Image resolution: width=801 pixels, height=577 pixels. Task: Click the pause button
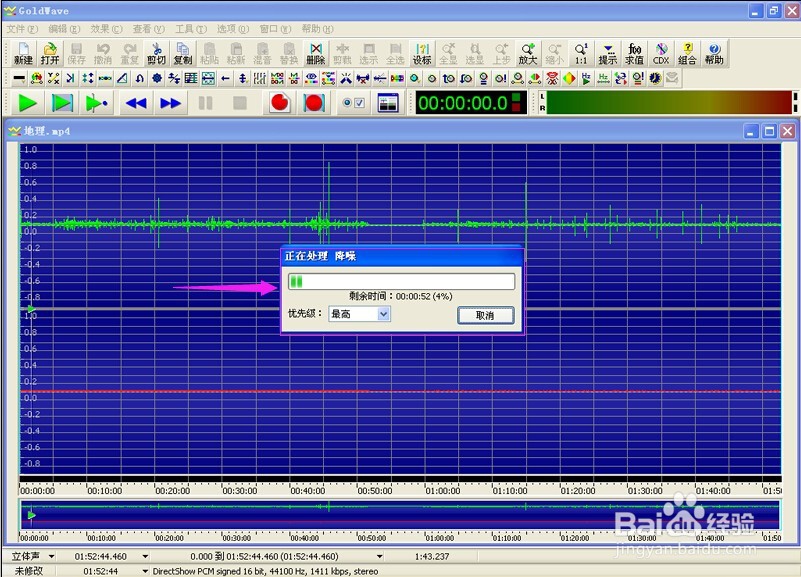(x=205, y=103)
